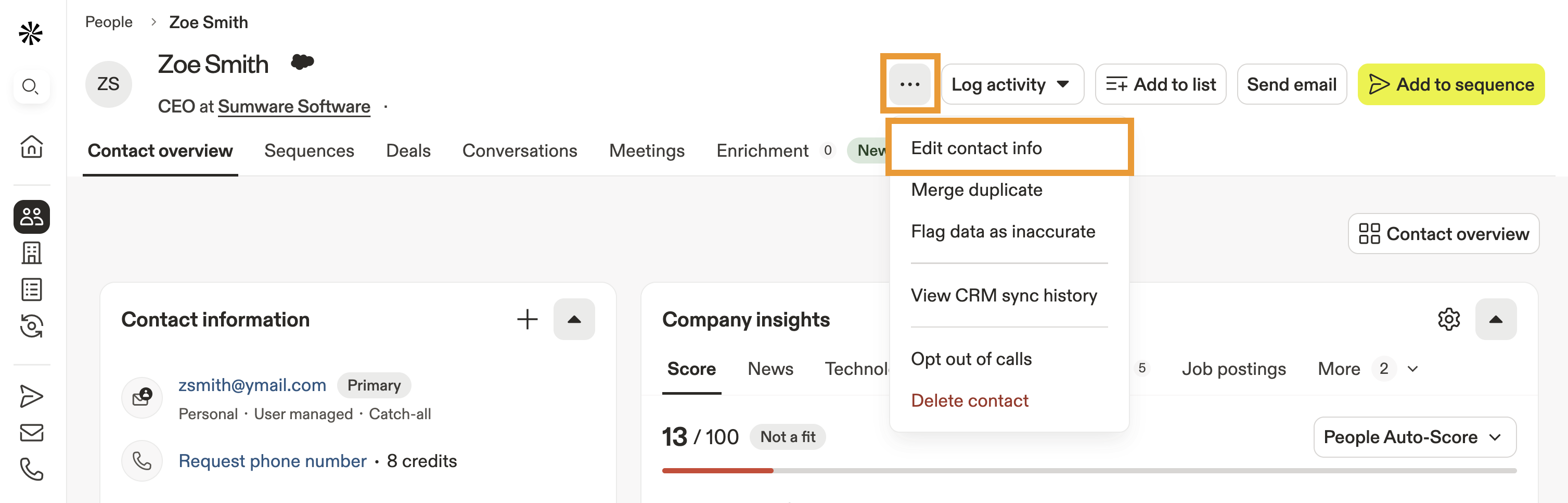This screenshot has width=1568, height=503.
Task: Open the Workflows icon in the sidebar
Action: coord(31,326)
